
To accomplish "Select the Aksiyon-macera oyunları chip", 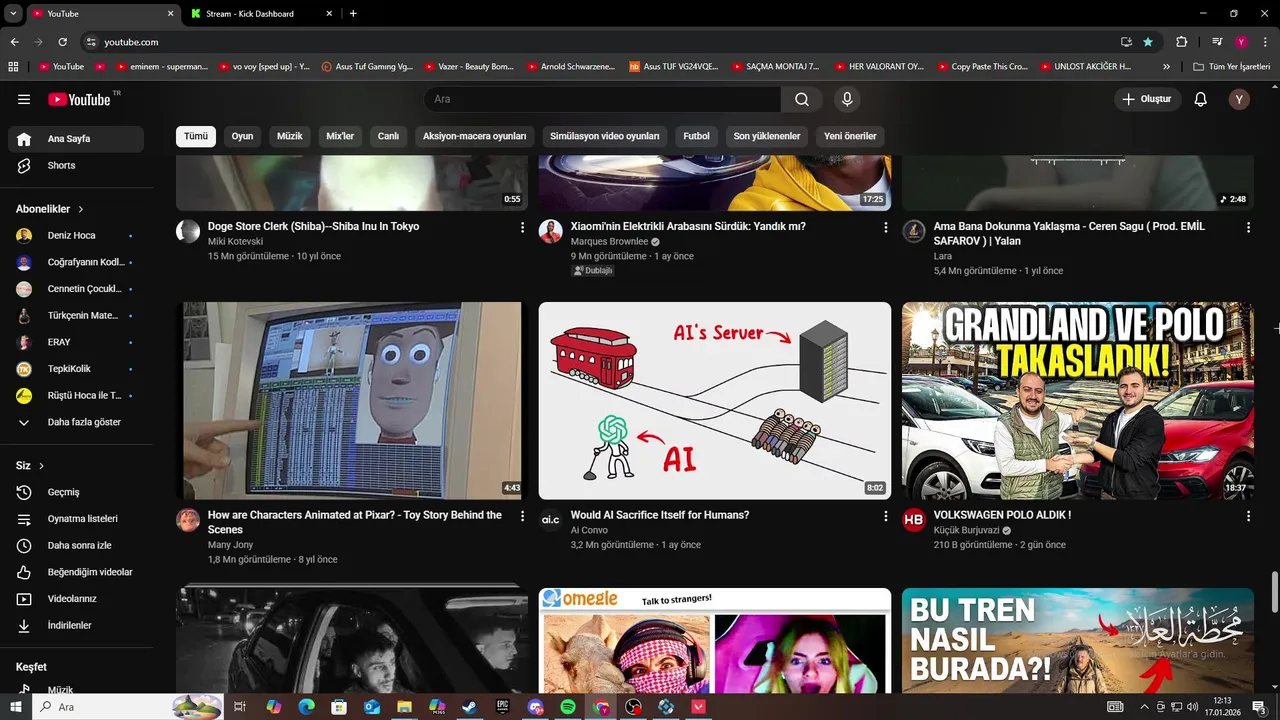I will (474, 136).
